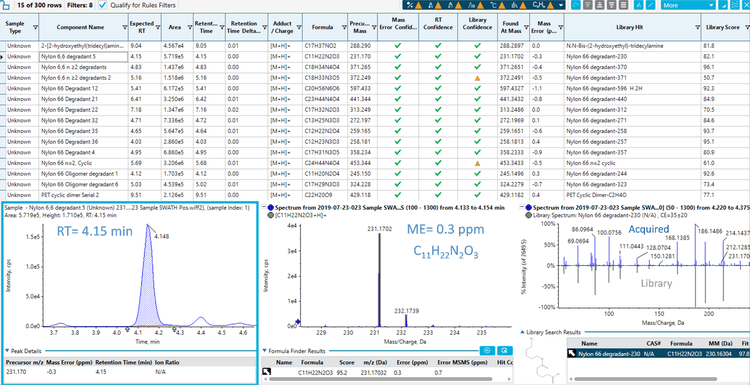Click the blue dot of MS spectrum title

coord(271,208)
